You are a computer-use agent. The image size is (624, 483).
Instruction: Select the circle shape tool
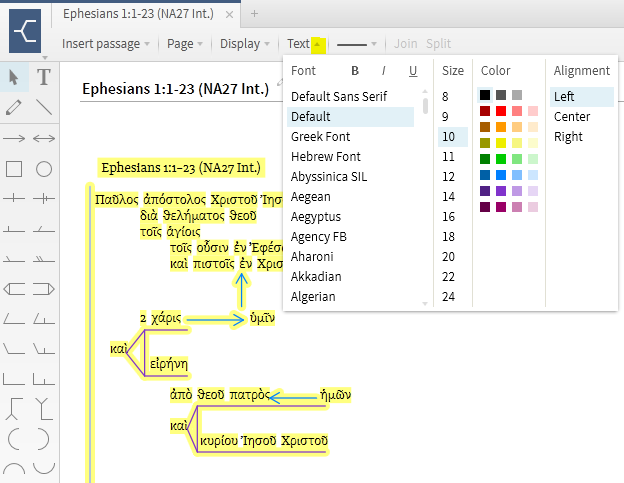[x=44, y=169]
